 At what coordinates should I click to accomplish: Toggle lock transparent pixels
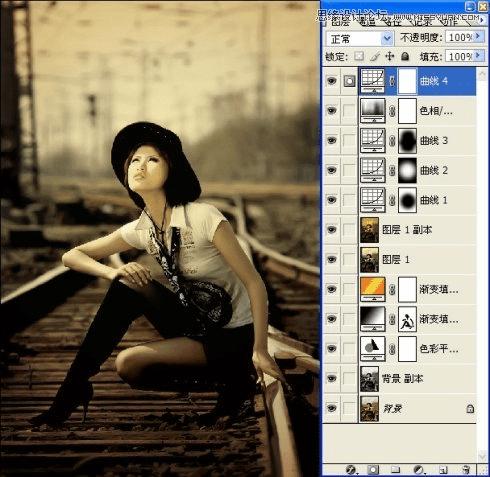(359, 56)
